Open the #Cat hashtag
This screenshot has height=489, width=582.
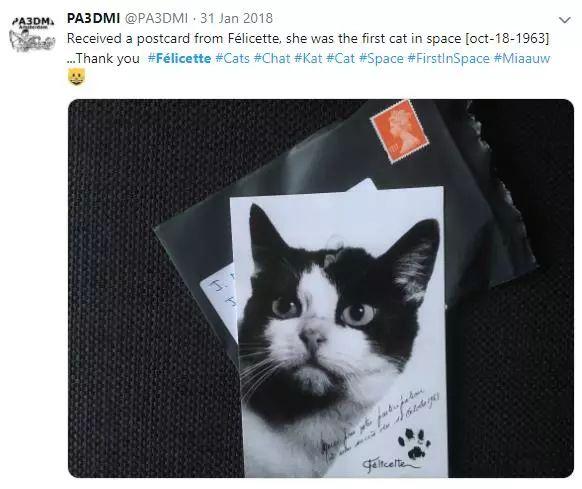click(x=340, y=58)
